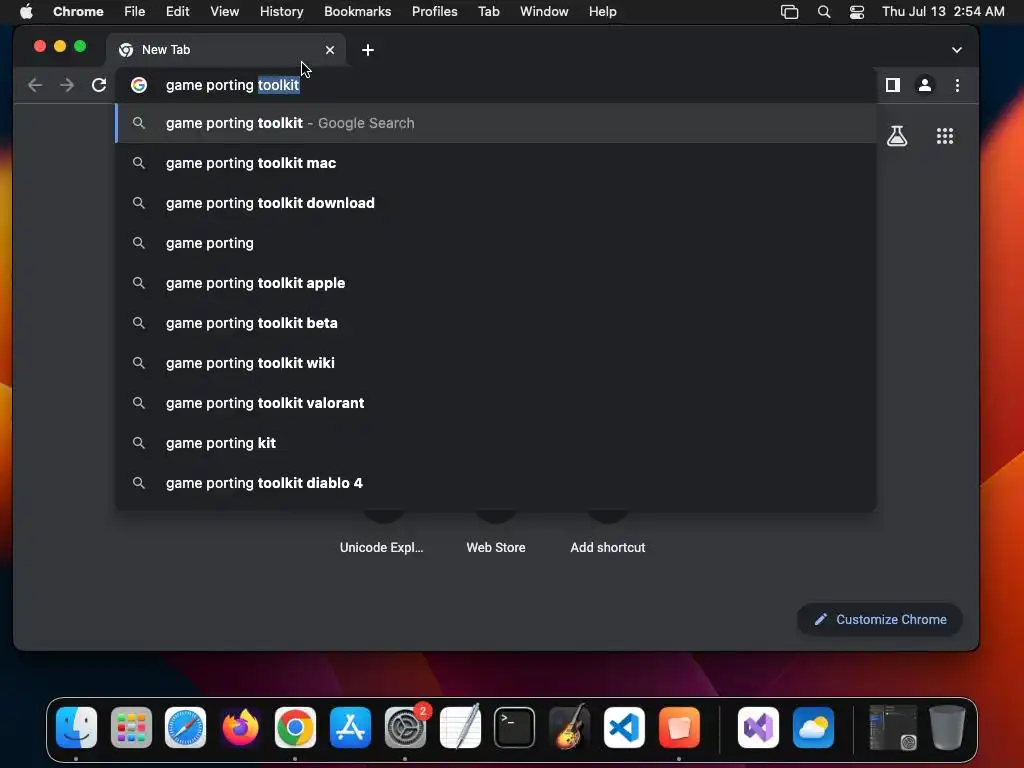
Task: Open the View menu
Action: pyautogui.click(x=225, y=12)
